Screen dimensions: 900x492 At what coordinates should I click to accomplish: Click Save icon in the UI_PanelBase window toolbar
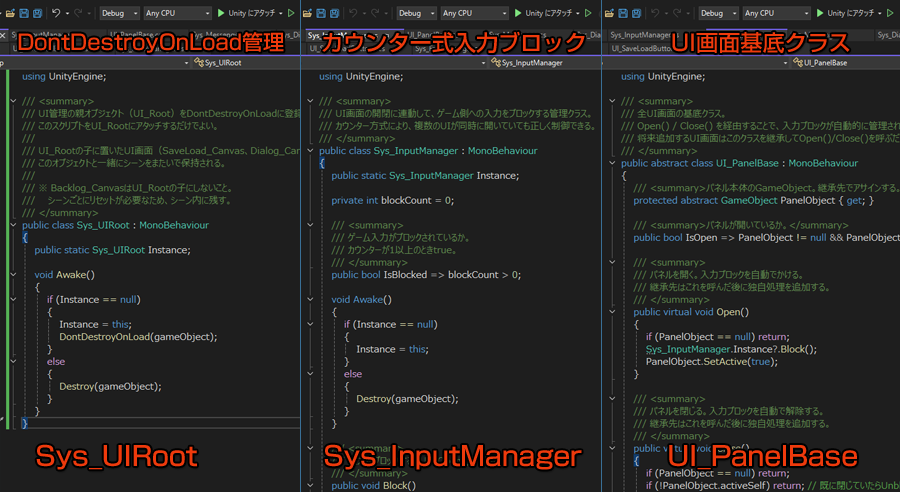pos(625,13)
